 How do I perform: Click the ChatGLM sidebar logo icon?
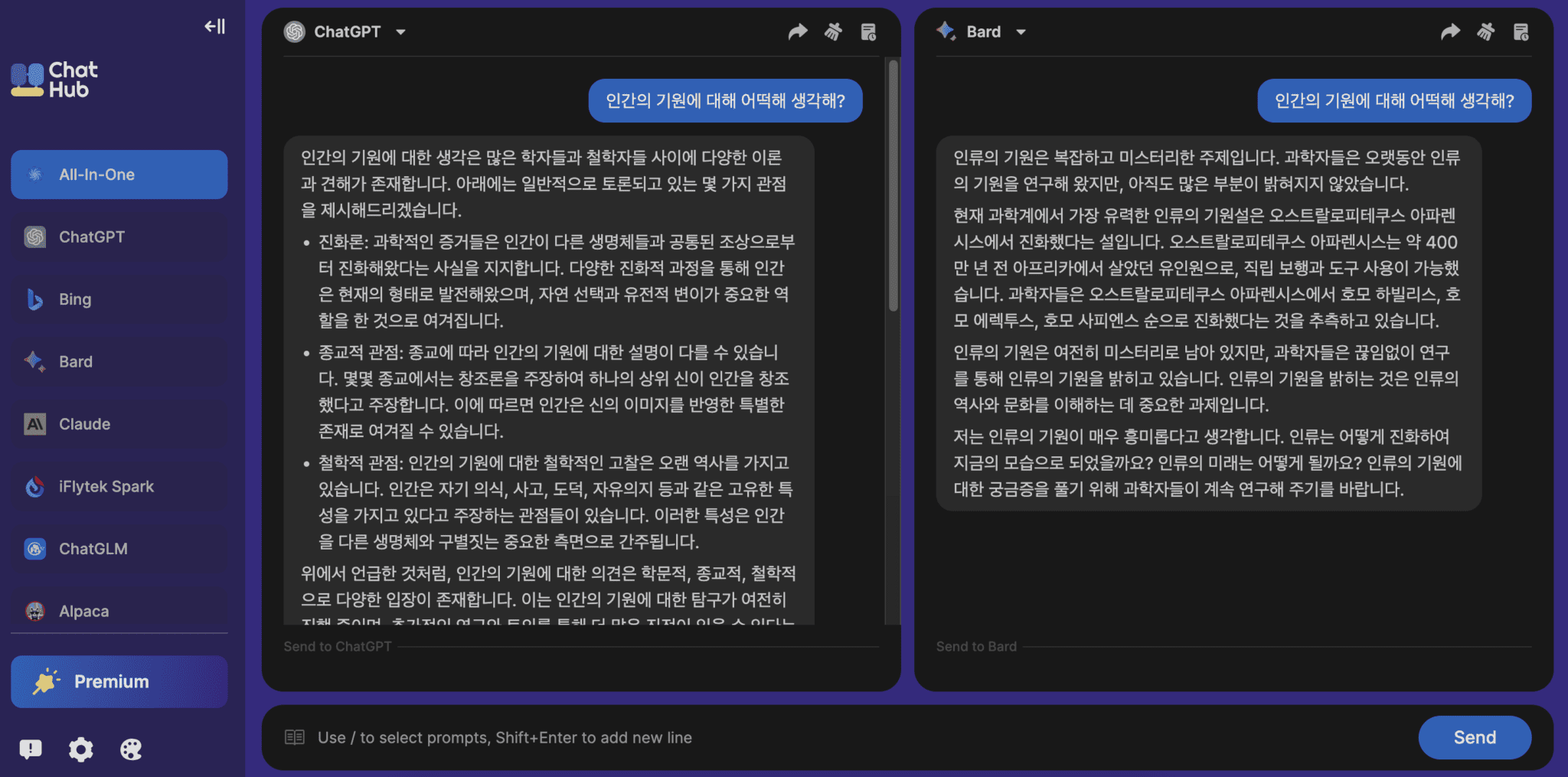35,549
